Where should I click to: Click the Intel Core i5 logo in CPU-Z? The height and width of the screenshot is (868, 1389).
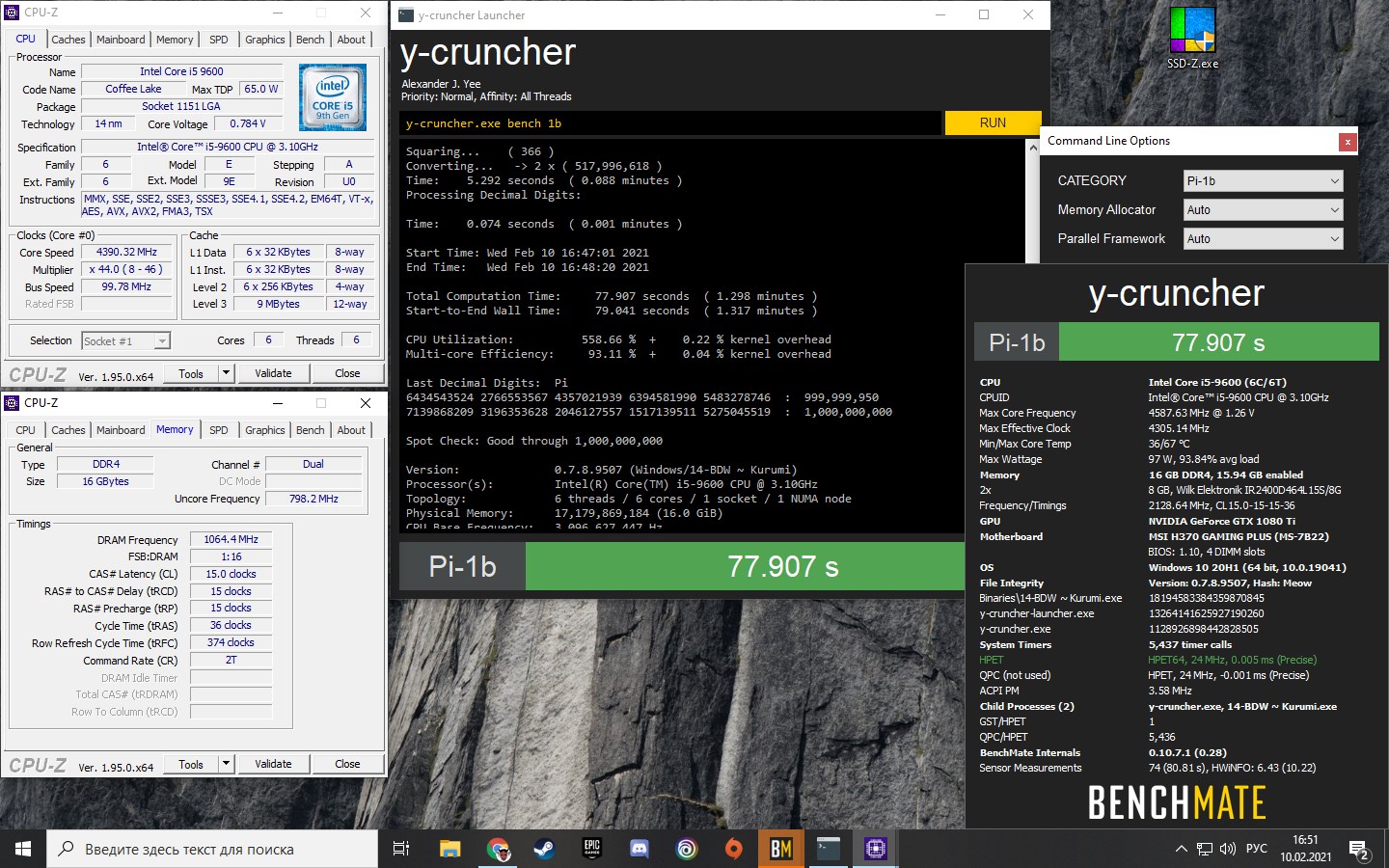pyautogui.click(x=333, y=97)
